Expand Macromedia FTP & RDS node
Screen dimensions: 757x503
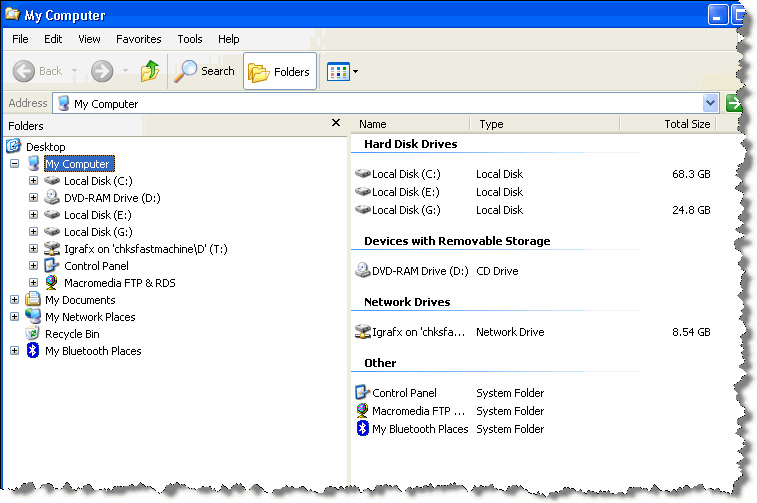[33, 282]
